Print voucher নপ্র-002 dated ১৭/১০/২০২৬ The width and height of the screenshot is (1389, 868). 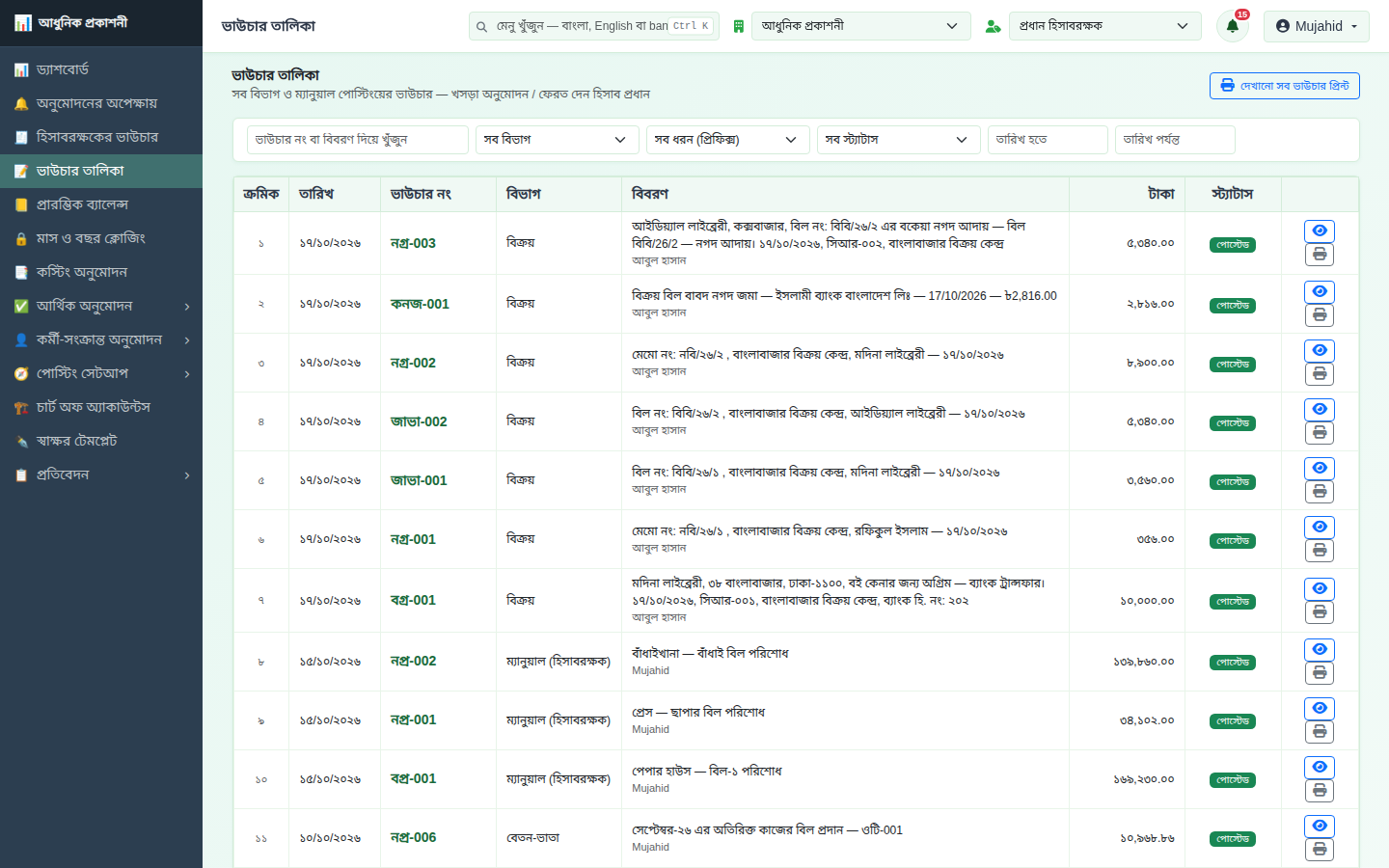click(1320, 373)
